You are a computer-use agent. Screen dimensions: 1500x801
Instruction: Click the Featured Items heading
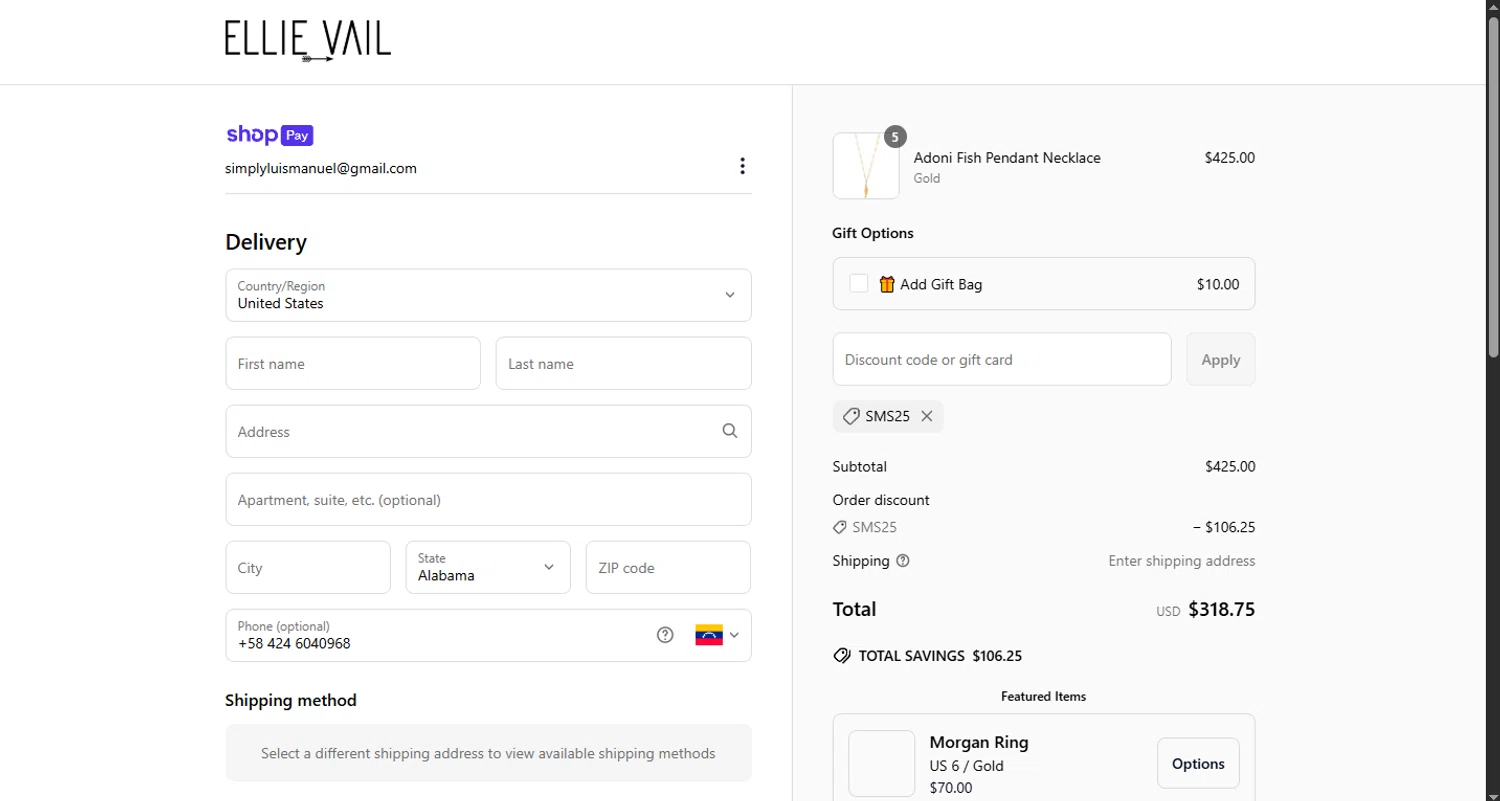pos(1043,696)
